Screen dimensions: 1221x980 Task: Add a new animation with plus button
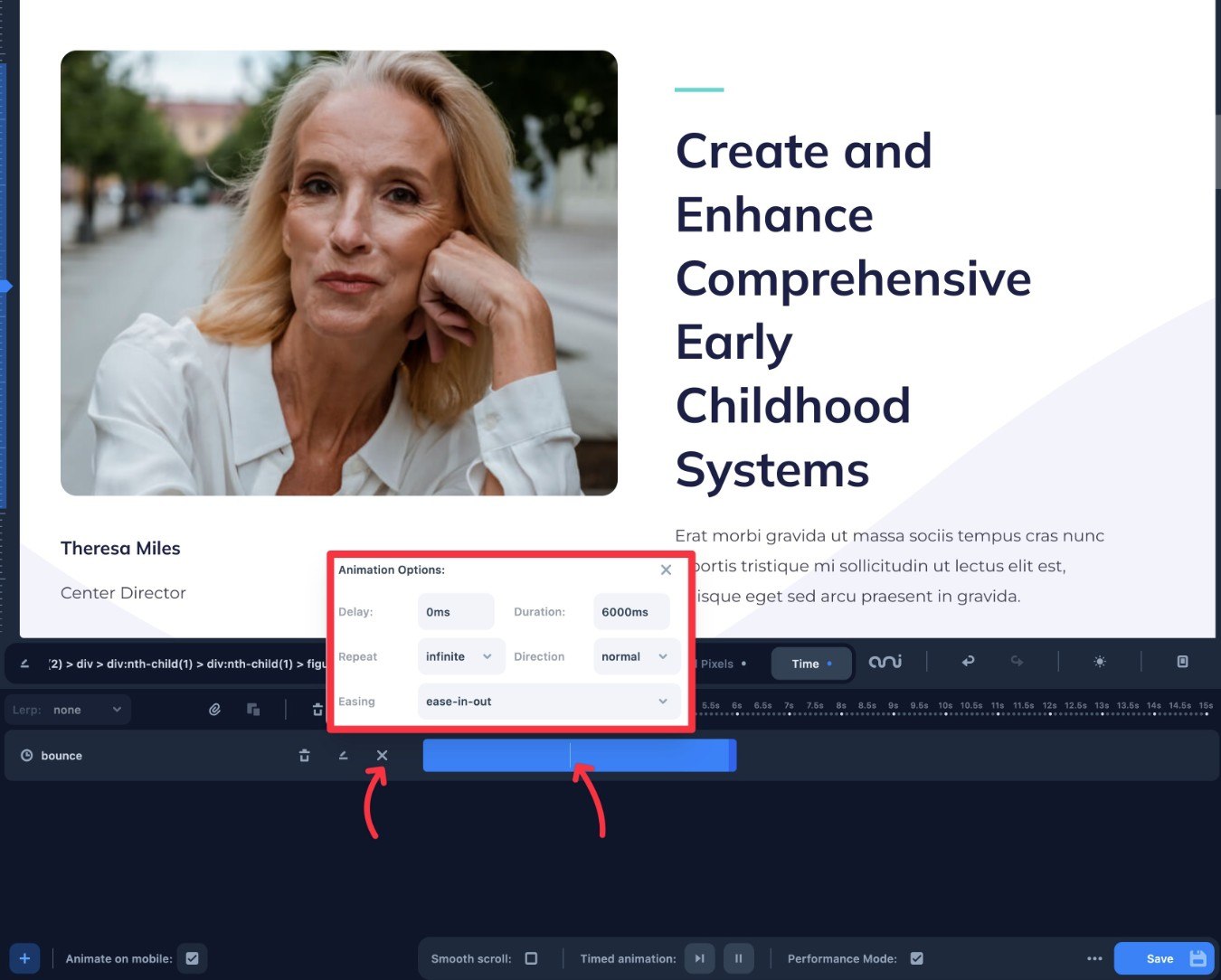tap(24, 958)
